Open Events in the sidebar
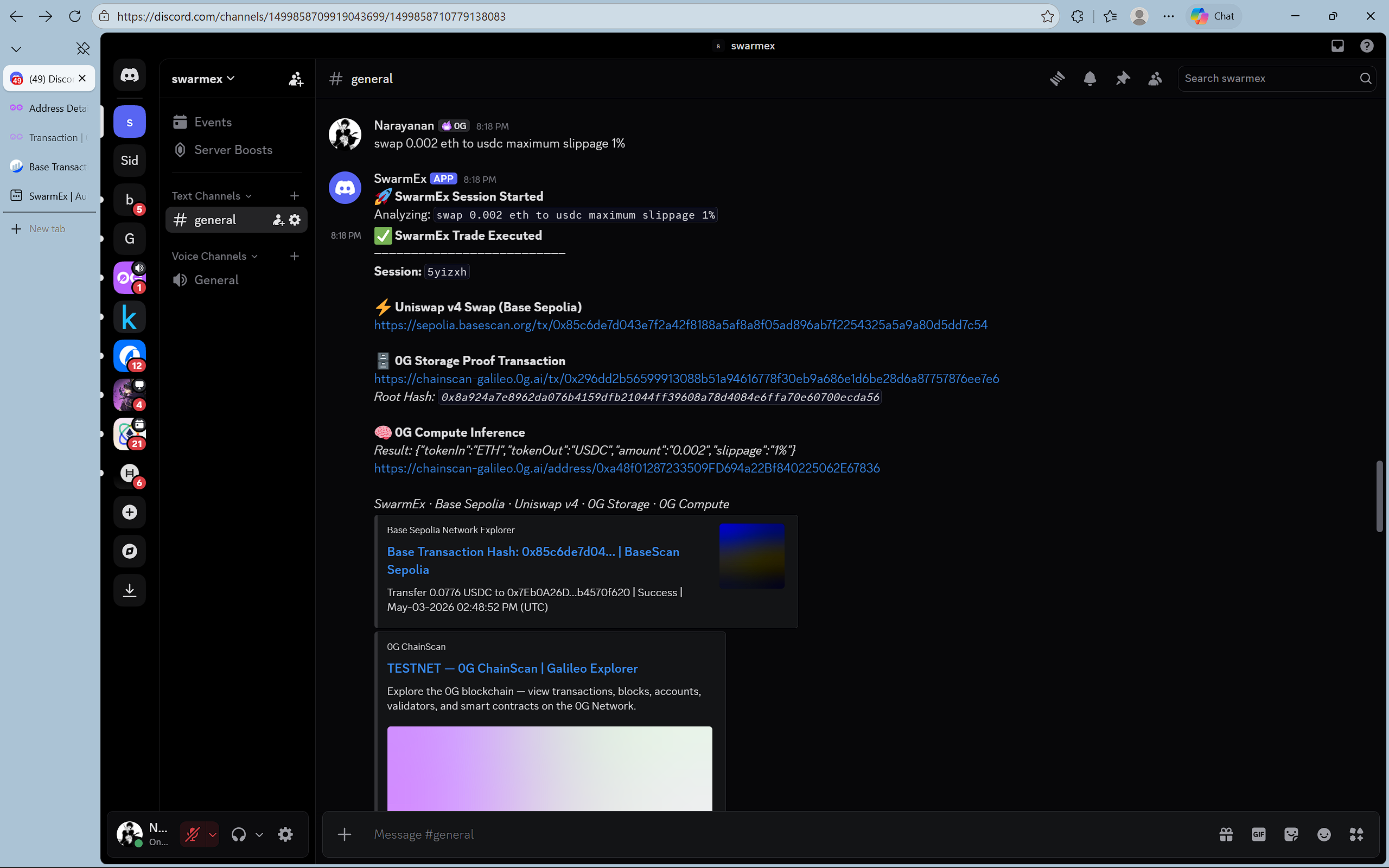 [x=237, y=122]
